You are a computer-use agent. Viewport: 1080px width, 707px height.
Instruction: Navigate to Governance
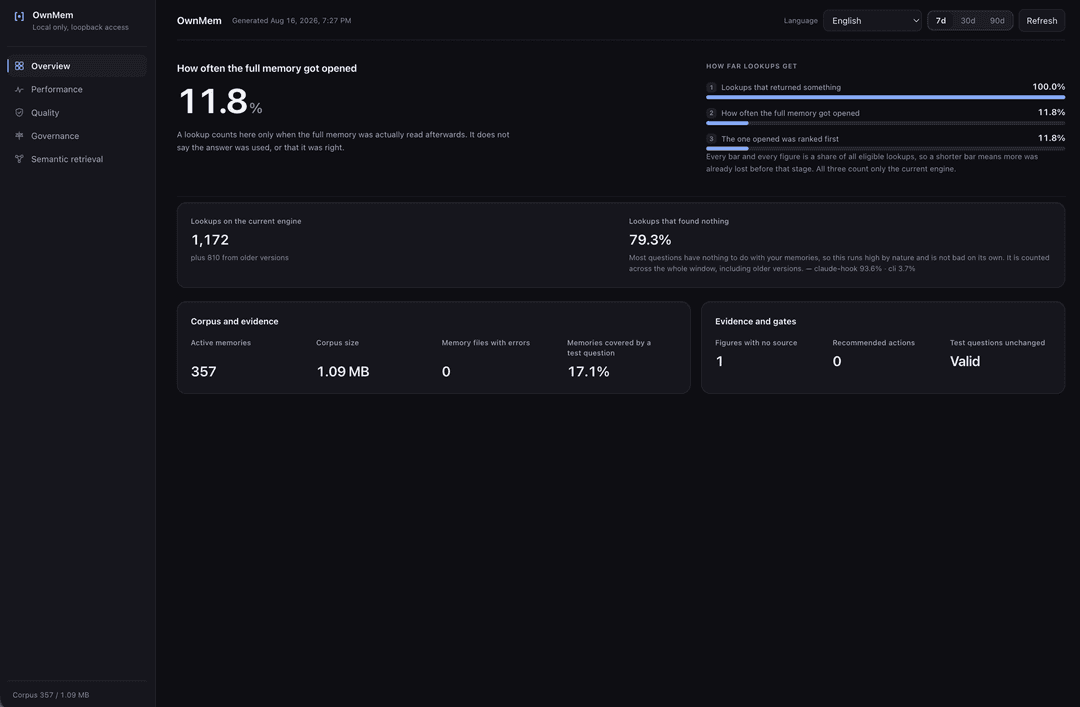click(77, 136)
